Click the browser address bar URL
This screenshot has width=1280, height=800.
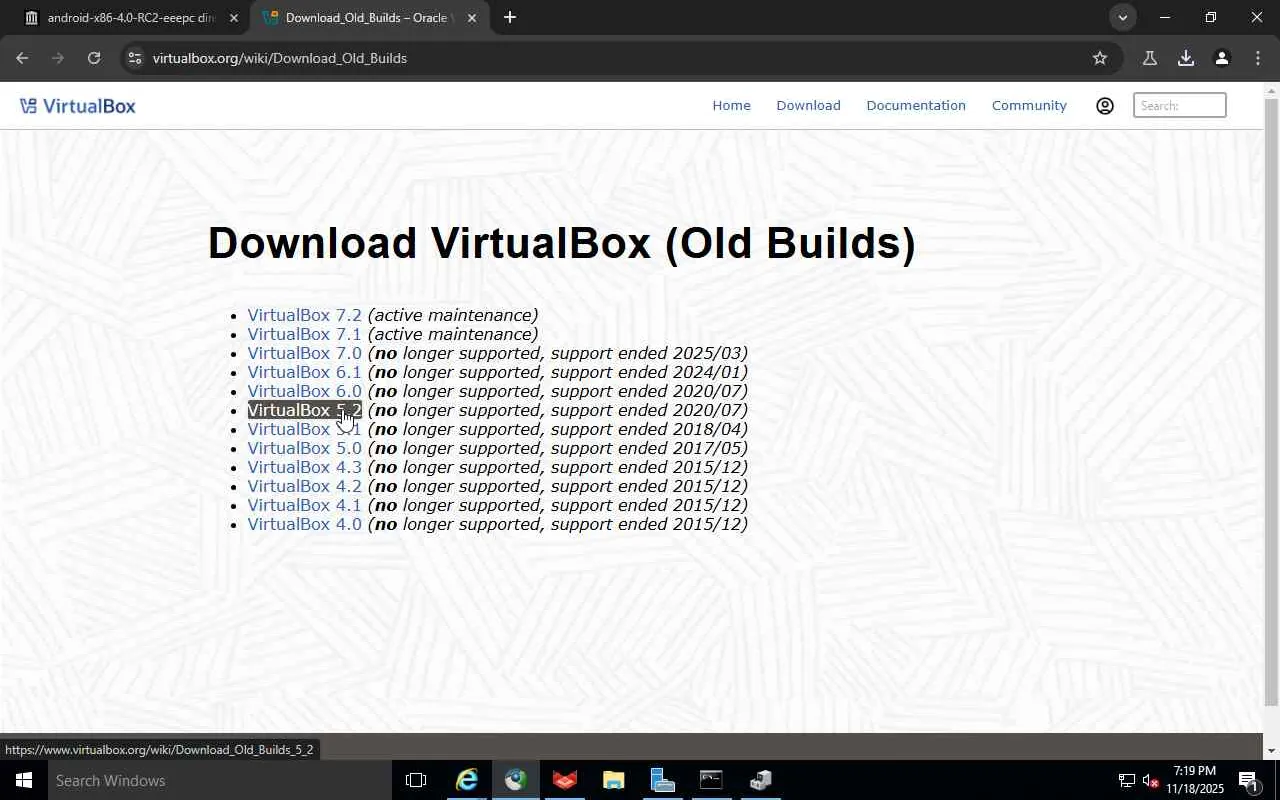pyautogui.click(x=280, y=58)
